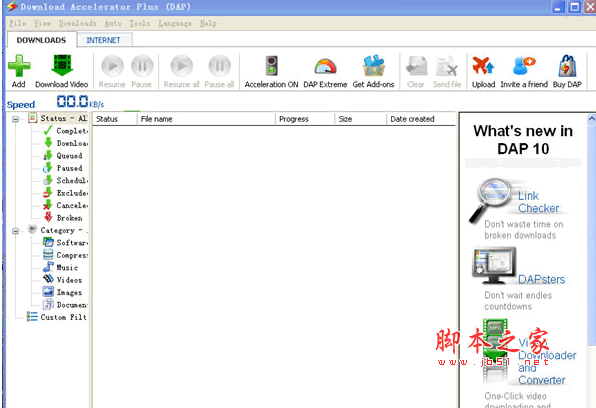Click the Upload airplane icon

point(483,65)
